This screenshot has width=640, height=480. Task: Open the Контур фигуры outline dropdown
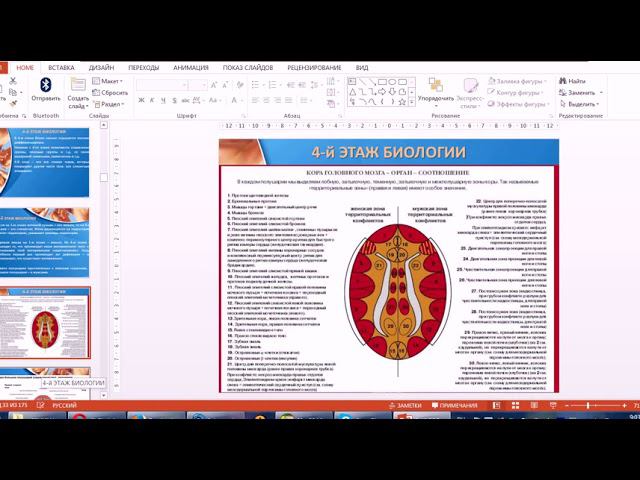516,93
